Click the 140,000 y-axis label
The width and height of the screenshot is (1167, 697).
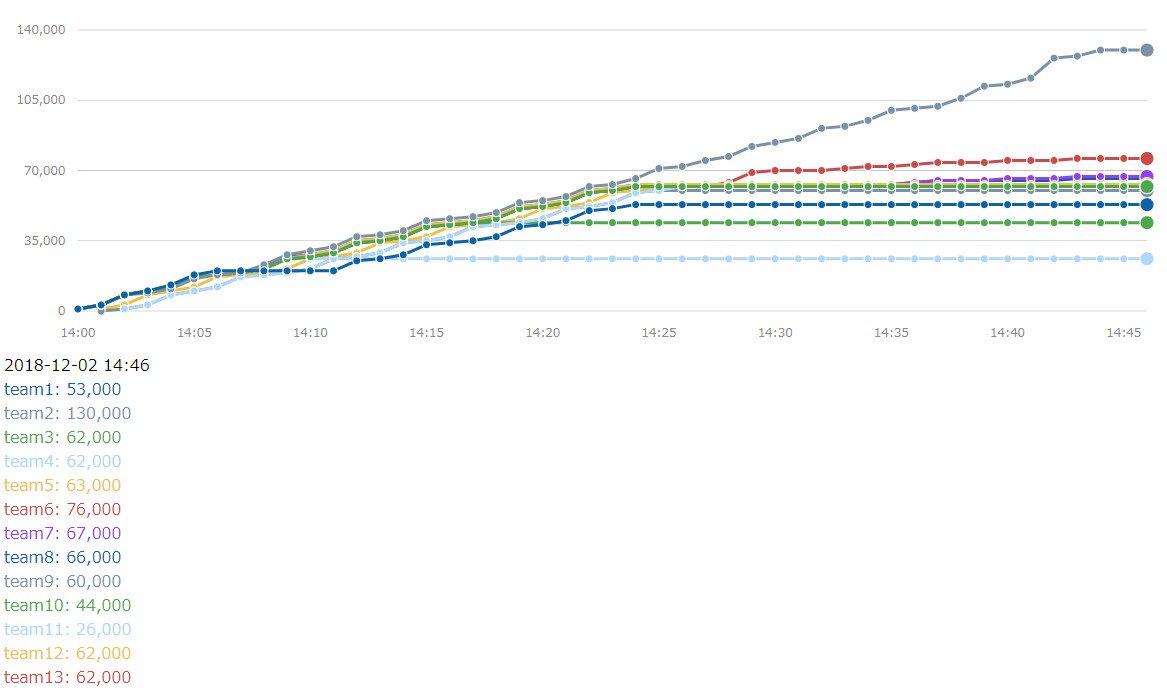41,30
